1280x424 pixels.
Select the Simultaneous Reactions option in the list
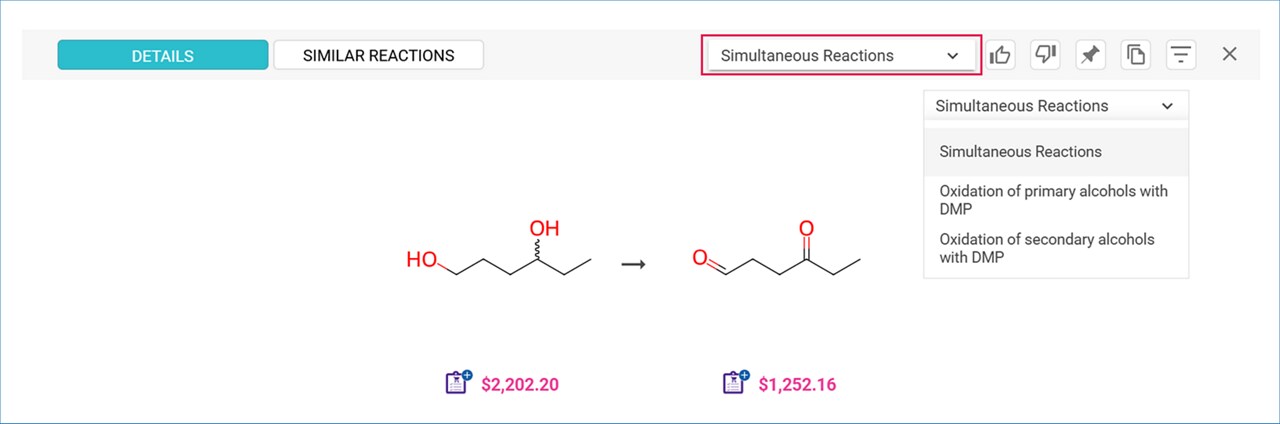(x=1020, y=152)
